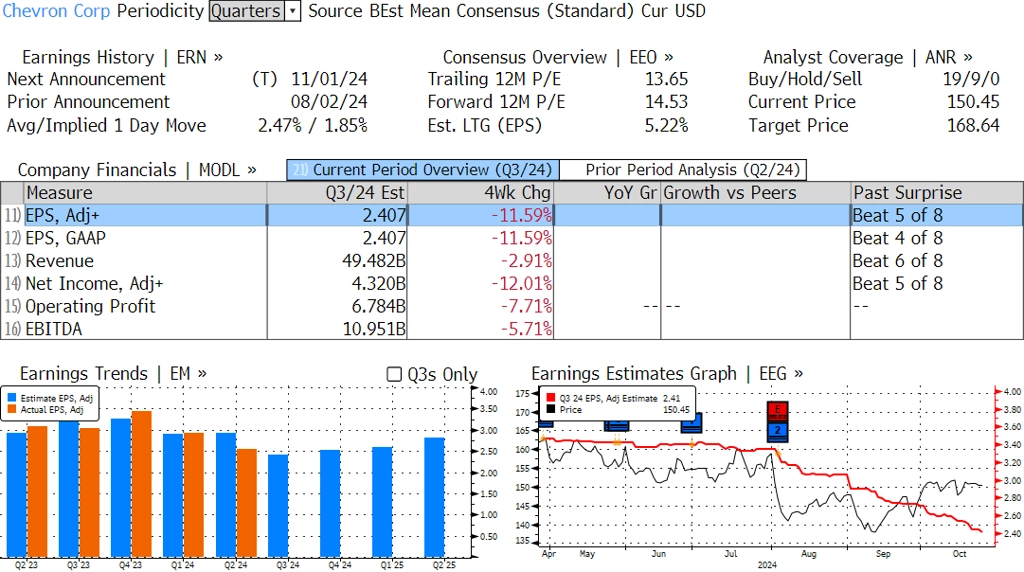Viewport: 1024px width, 572px height.
Task: Open the Chevron Corp security link
Action: 56,11
